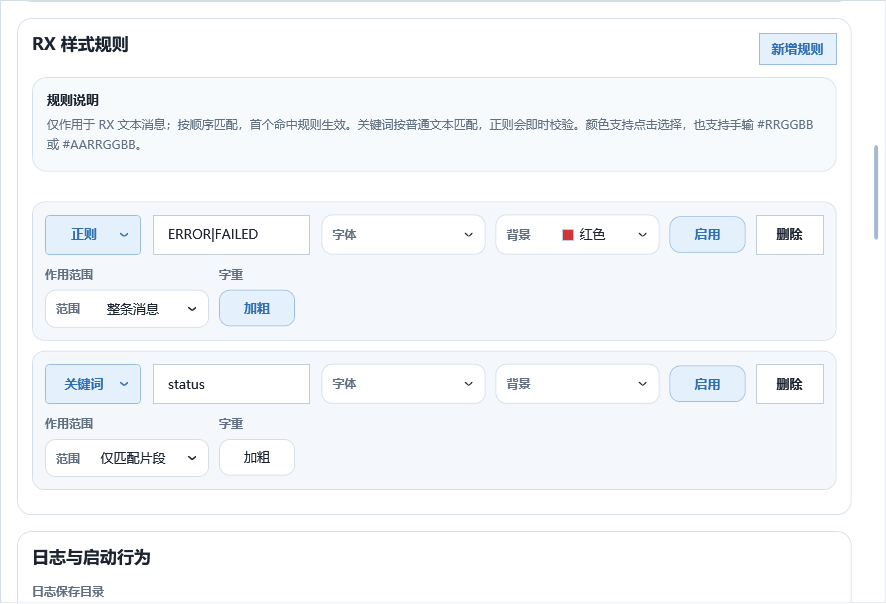
Task: Delete the status keyword rule
Action: 789,384
